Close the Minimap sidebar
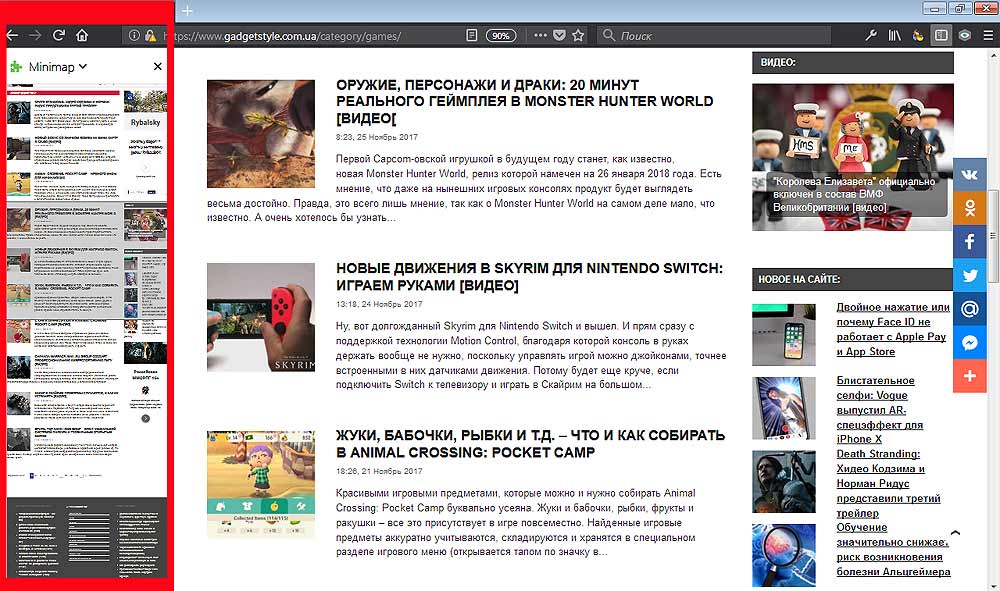This screenshot has width=1000, height=591. pyautogui.click(x=158, y=66)
